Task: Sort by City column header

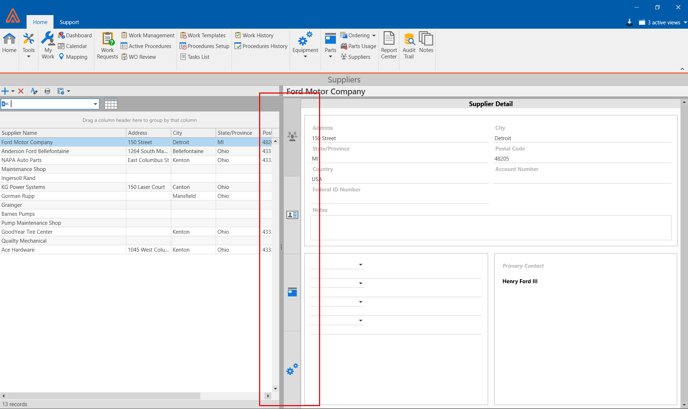Action: click(x=194, y=133)
